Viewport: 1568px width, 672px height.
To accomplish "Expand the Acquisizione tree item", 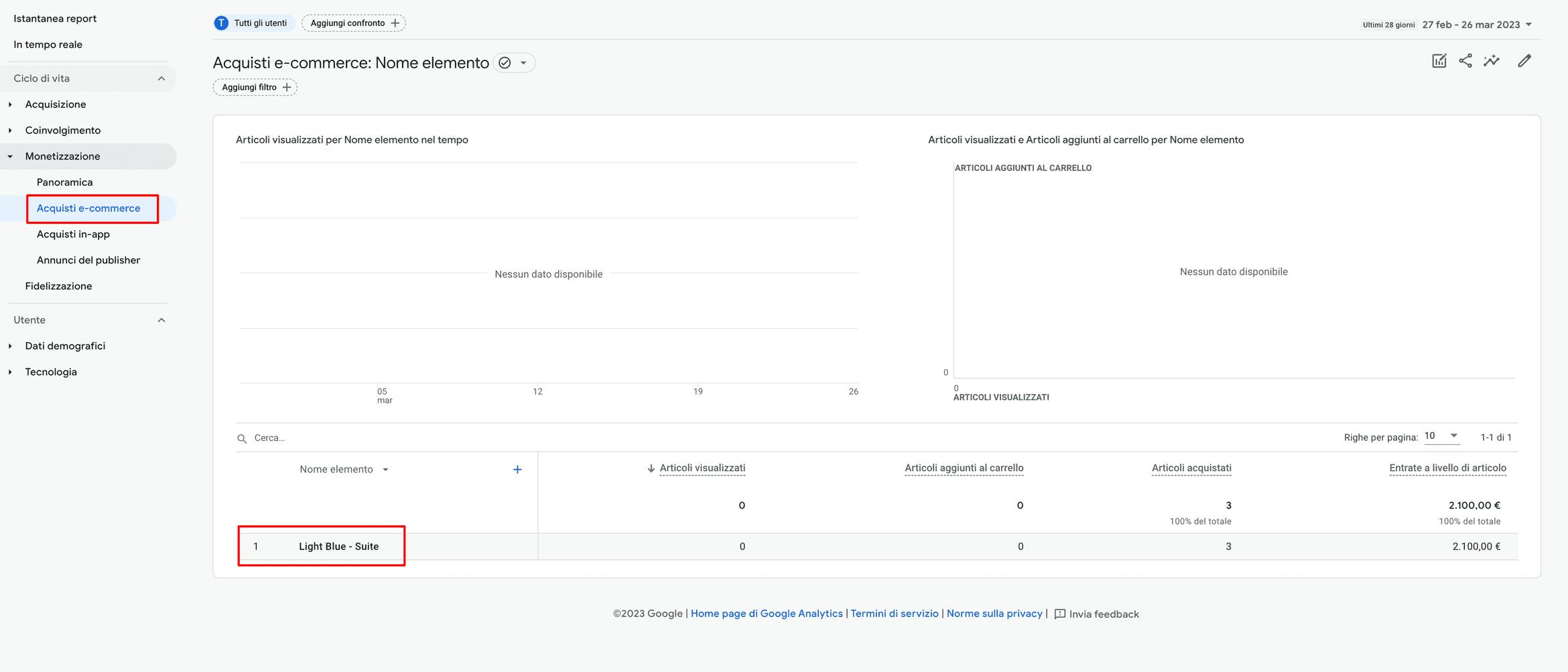I will click(10, 105).
